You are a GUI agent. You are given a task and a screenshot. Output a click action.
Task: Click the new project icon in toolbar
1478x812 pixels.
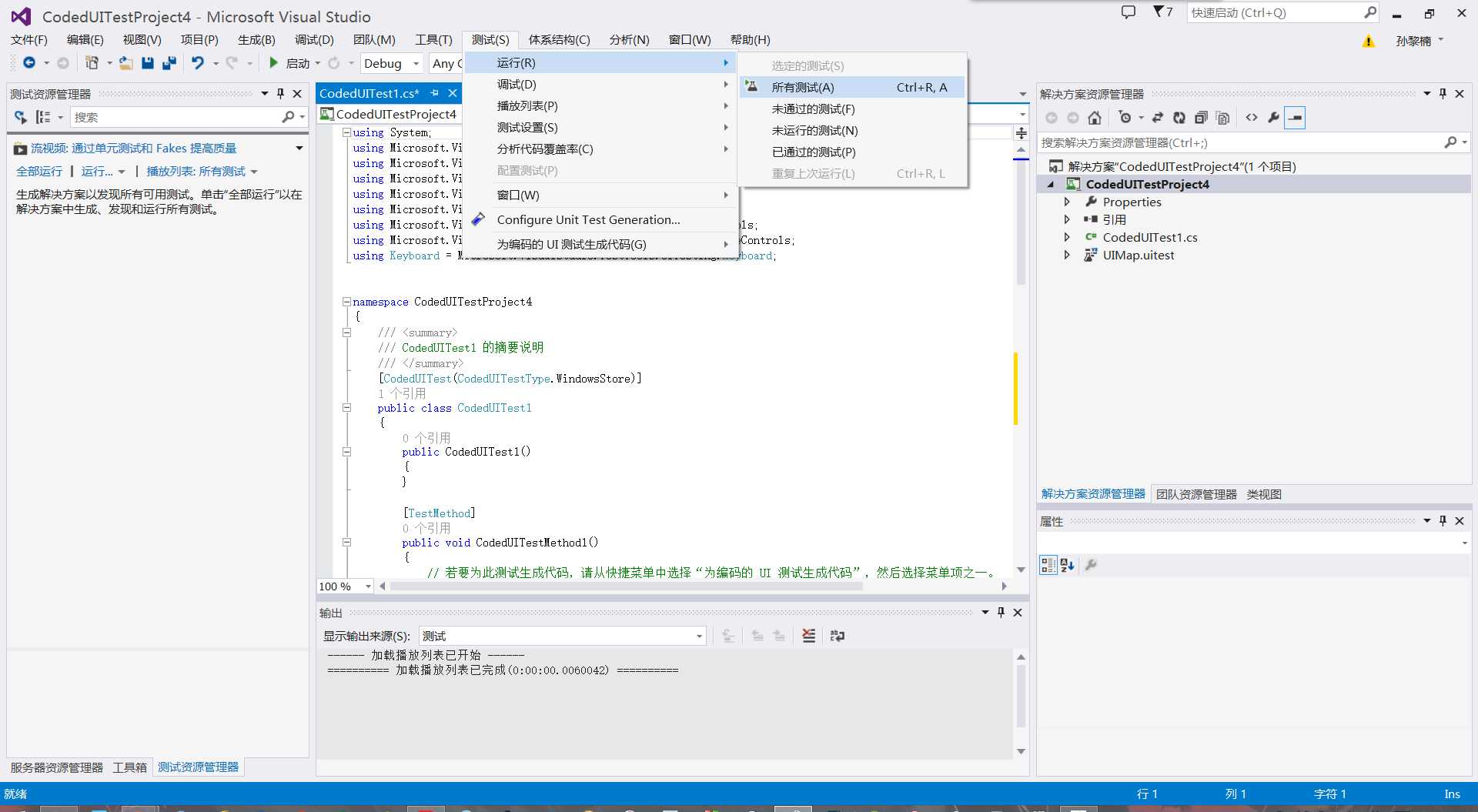[92, 63]
